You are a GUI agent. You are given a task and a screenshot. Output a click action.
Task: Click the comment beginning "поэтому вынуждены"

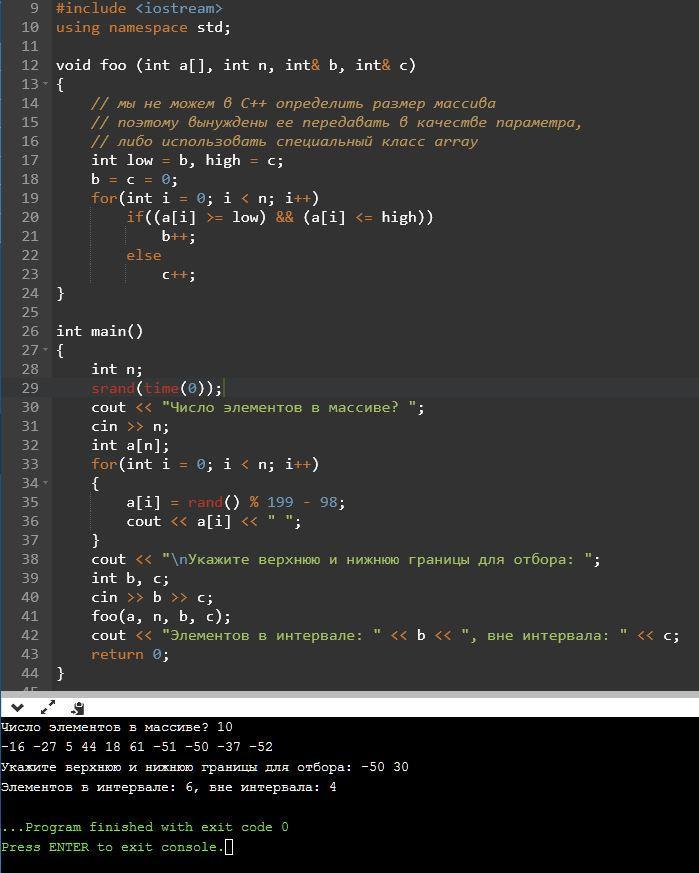point(336,122)
